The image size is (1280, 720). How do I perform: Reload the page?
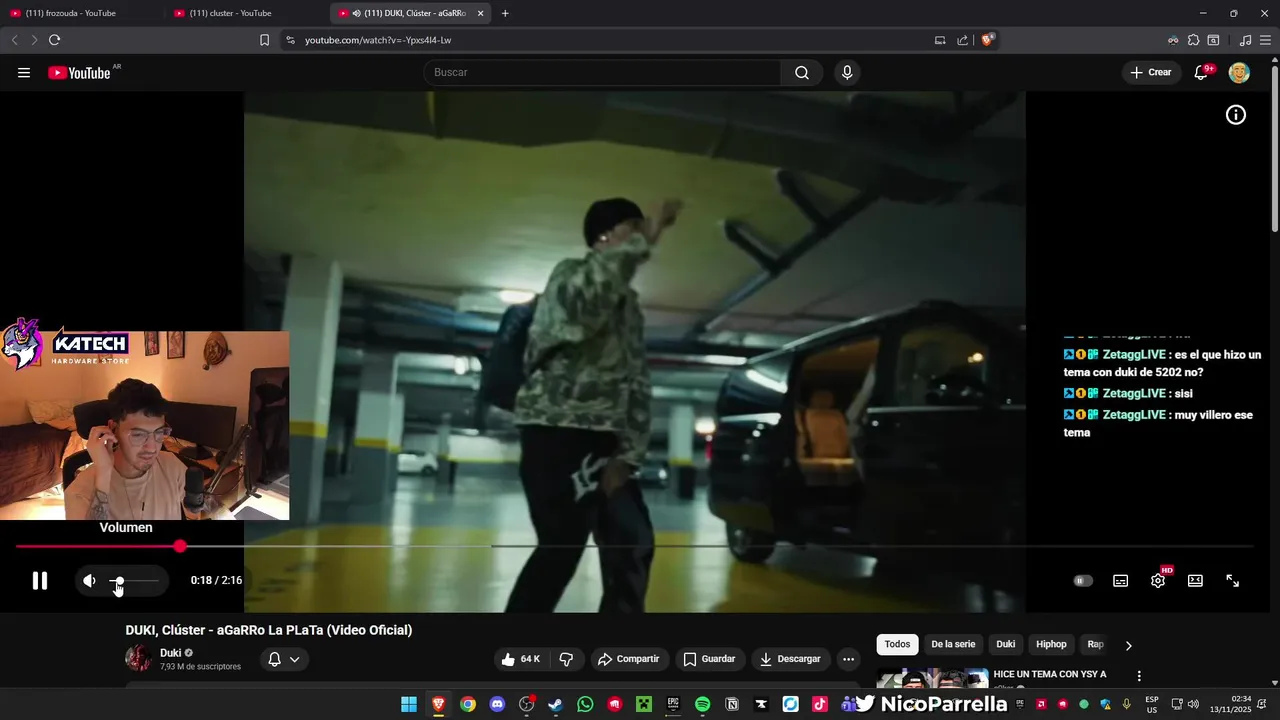[x=54, y=40]
